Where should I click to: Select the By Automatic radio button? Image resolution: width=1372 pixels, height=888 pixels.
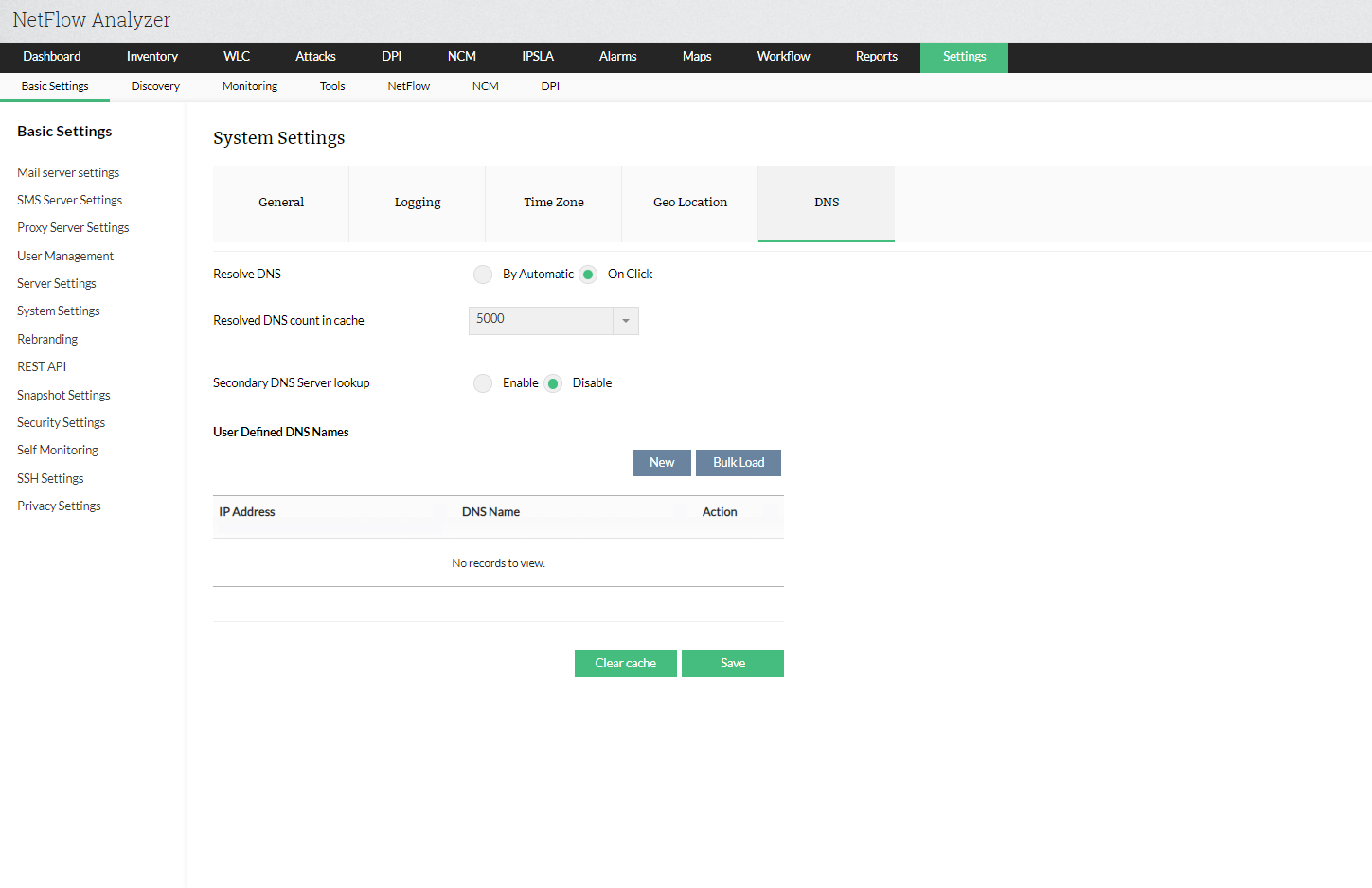(483, 275)
